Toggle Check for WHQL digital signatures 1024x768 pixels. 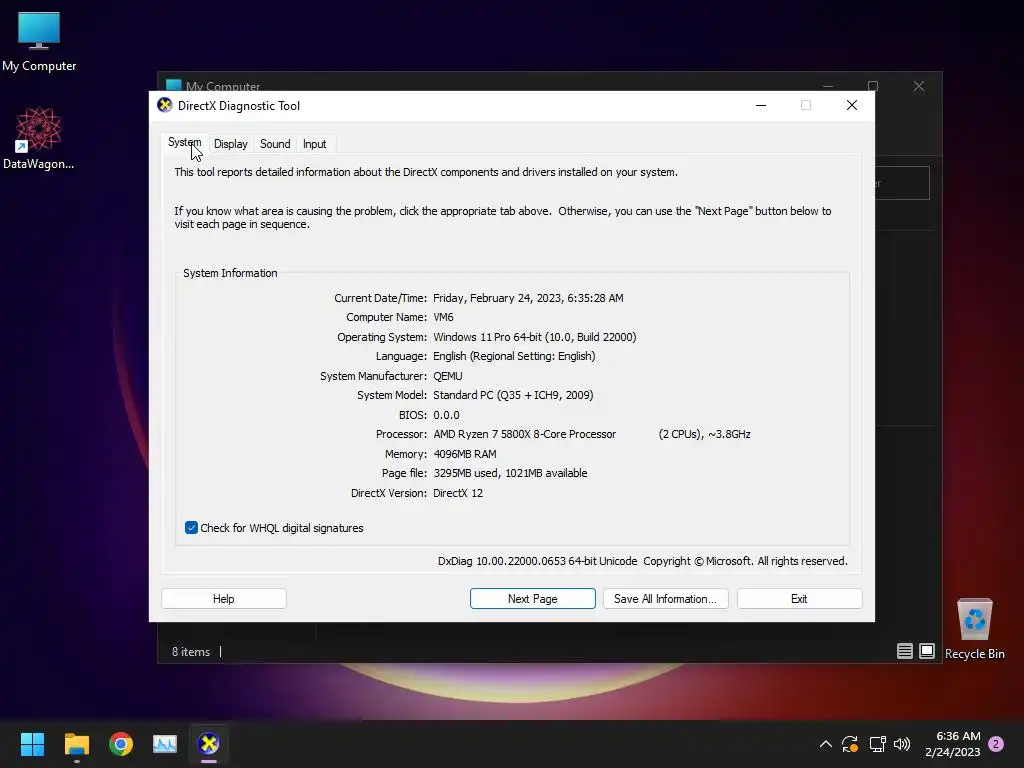[191, 528]
